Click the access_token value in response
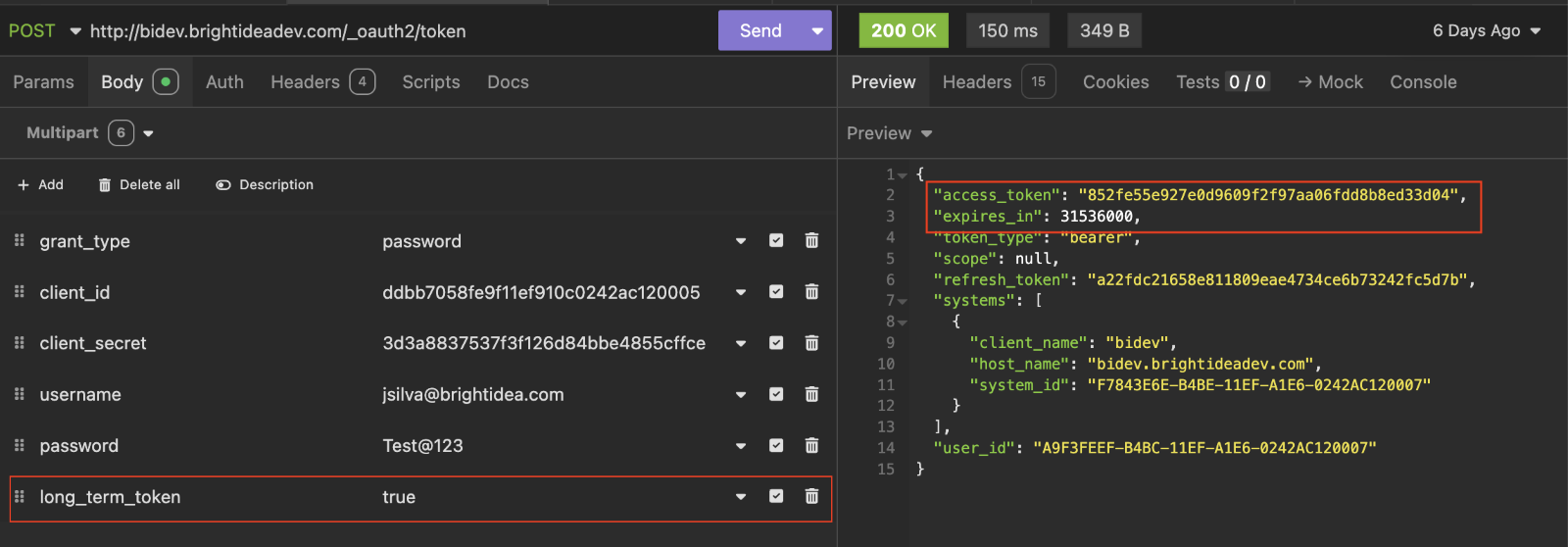Viewport: 1568px width, 547px height. click(x=1268, y=195)
